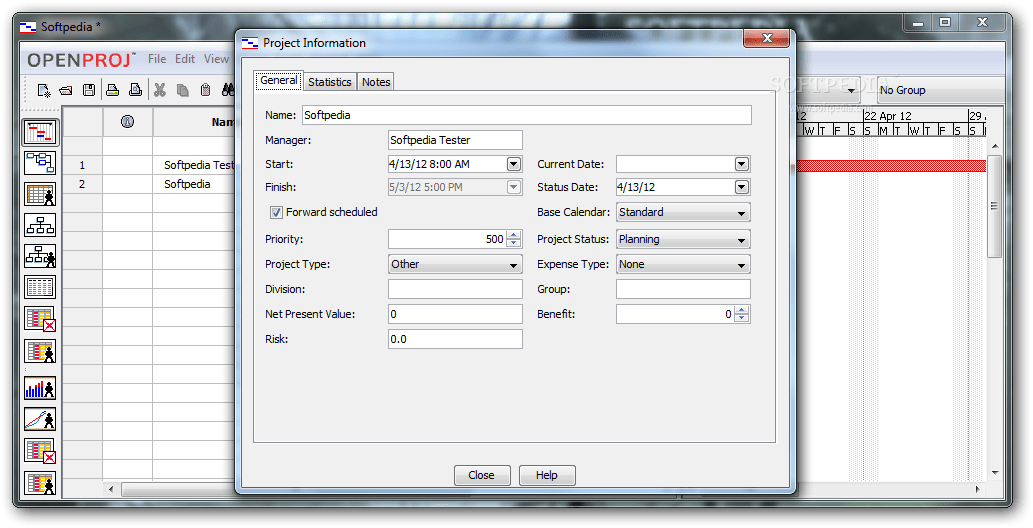Expand the Project Type combo box
The image size is (1033, 528).
[455, 264]
